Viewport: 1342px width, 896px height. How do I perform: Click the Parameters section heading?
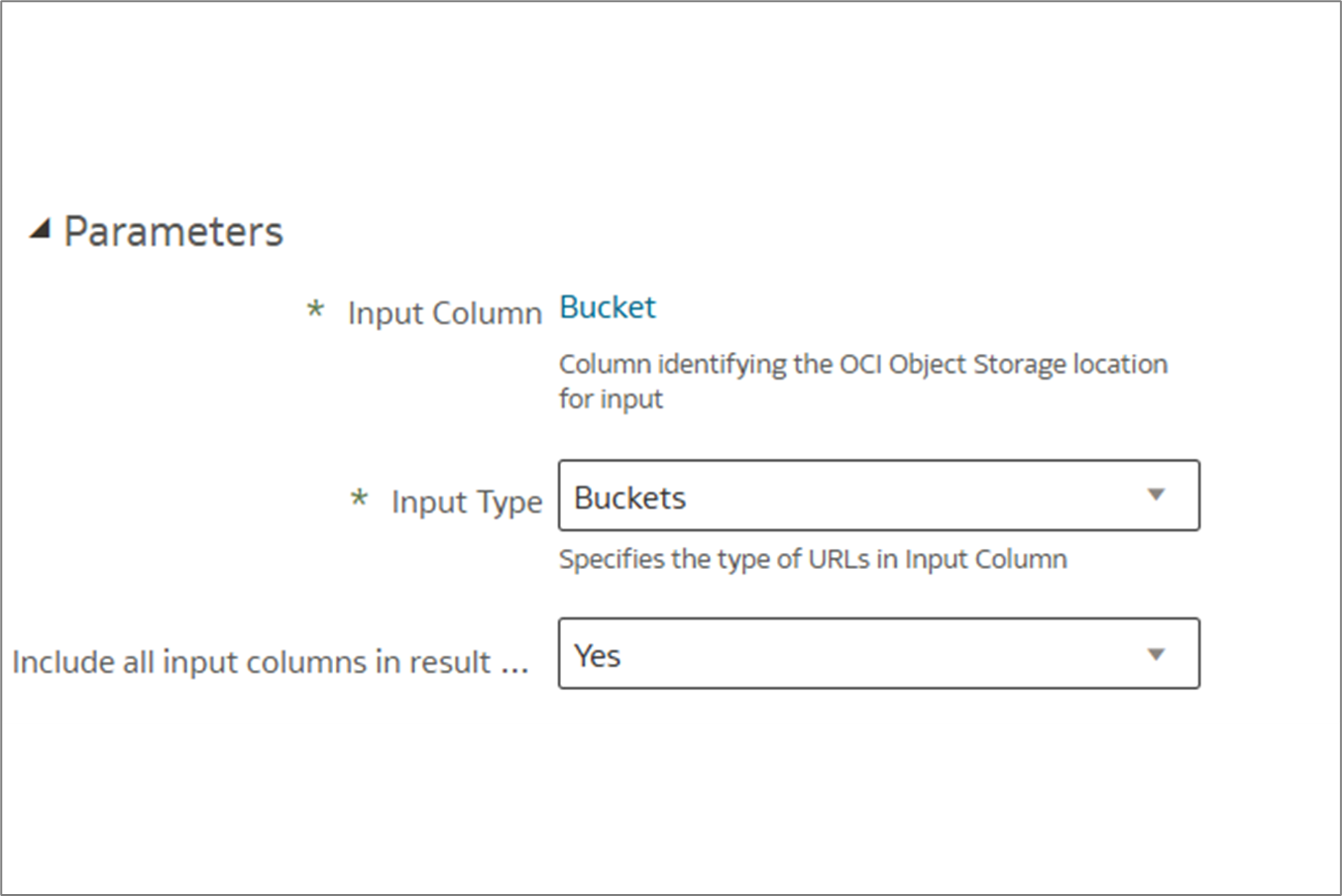(x=173, y=232)
